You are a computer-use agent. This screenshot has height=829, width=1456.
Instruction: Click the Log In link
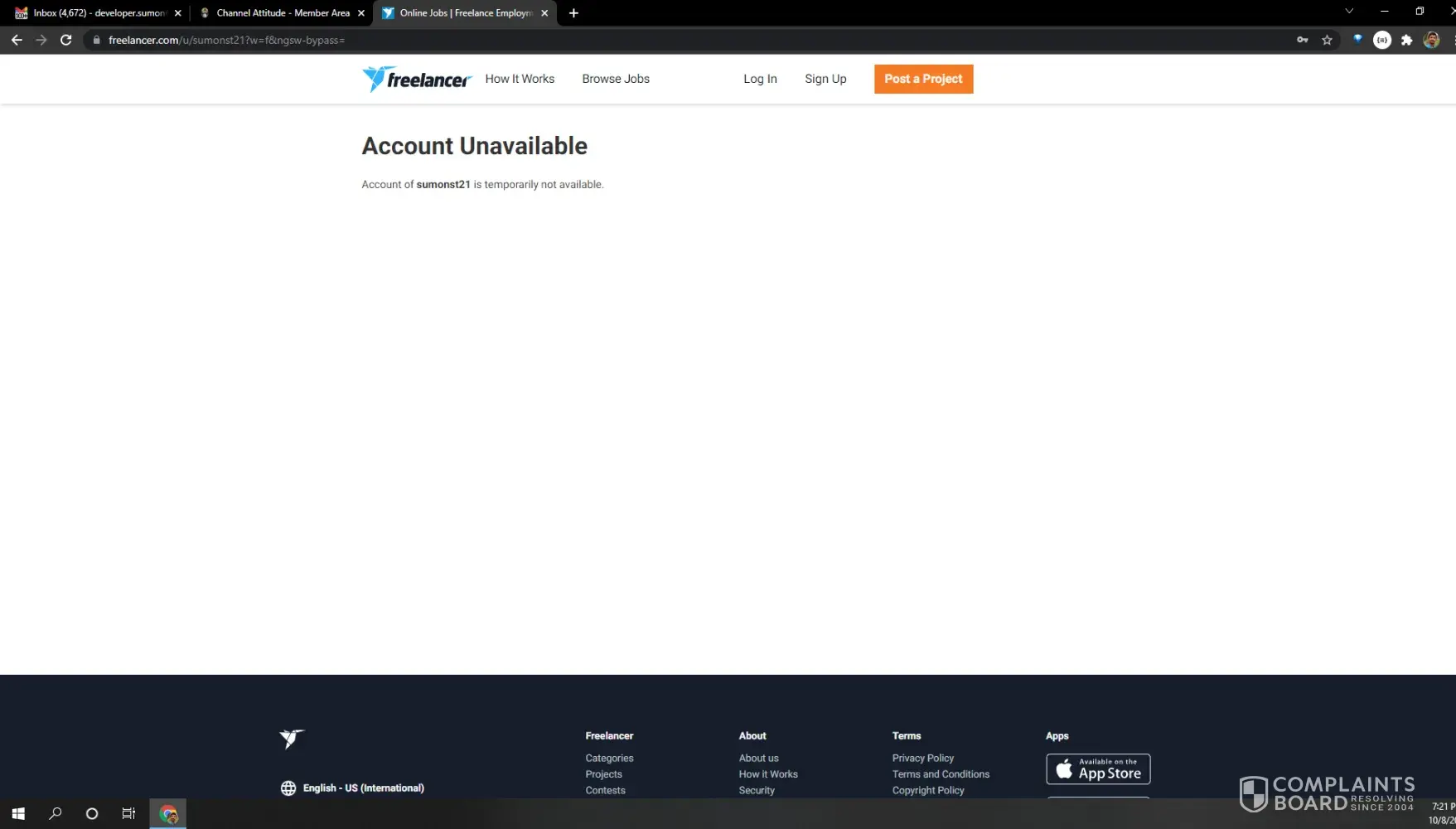tap(759, 79)
